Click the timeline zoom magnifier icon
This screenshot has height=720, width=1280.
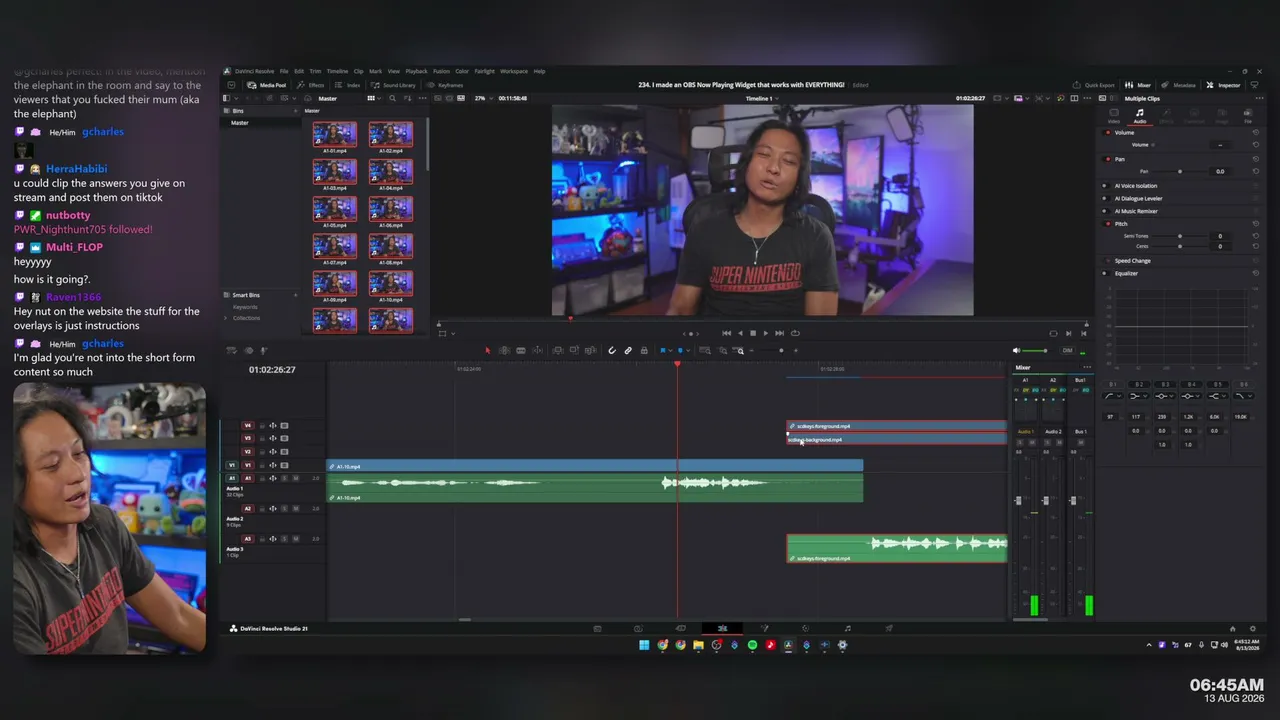coord(740,351)
